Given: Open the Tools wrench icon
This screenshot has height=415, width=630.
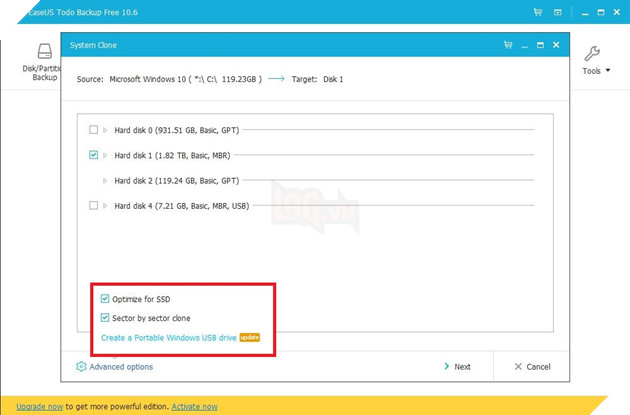Looking at the screenshot, I should tap(592, 53).
